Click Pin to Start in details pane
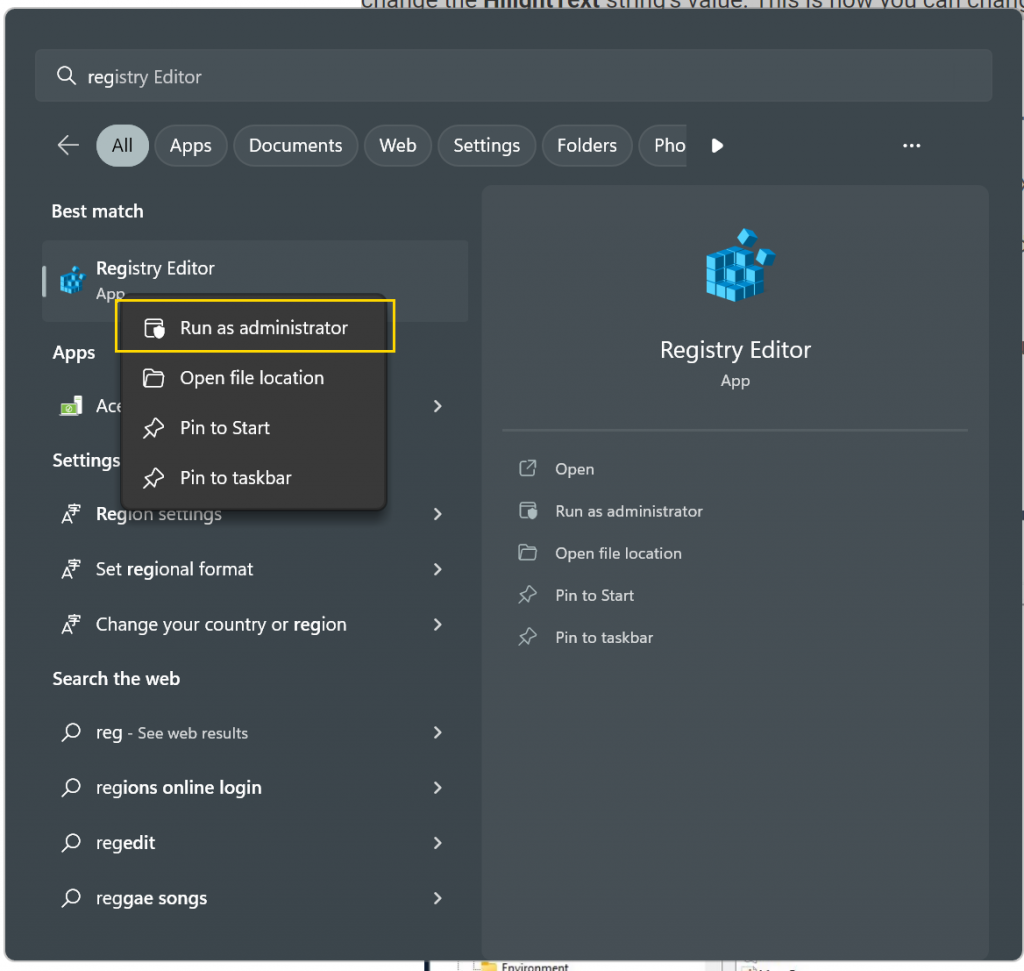 tap(594, 595)
